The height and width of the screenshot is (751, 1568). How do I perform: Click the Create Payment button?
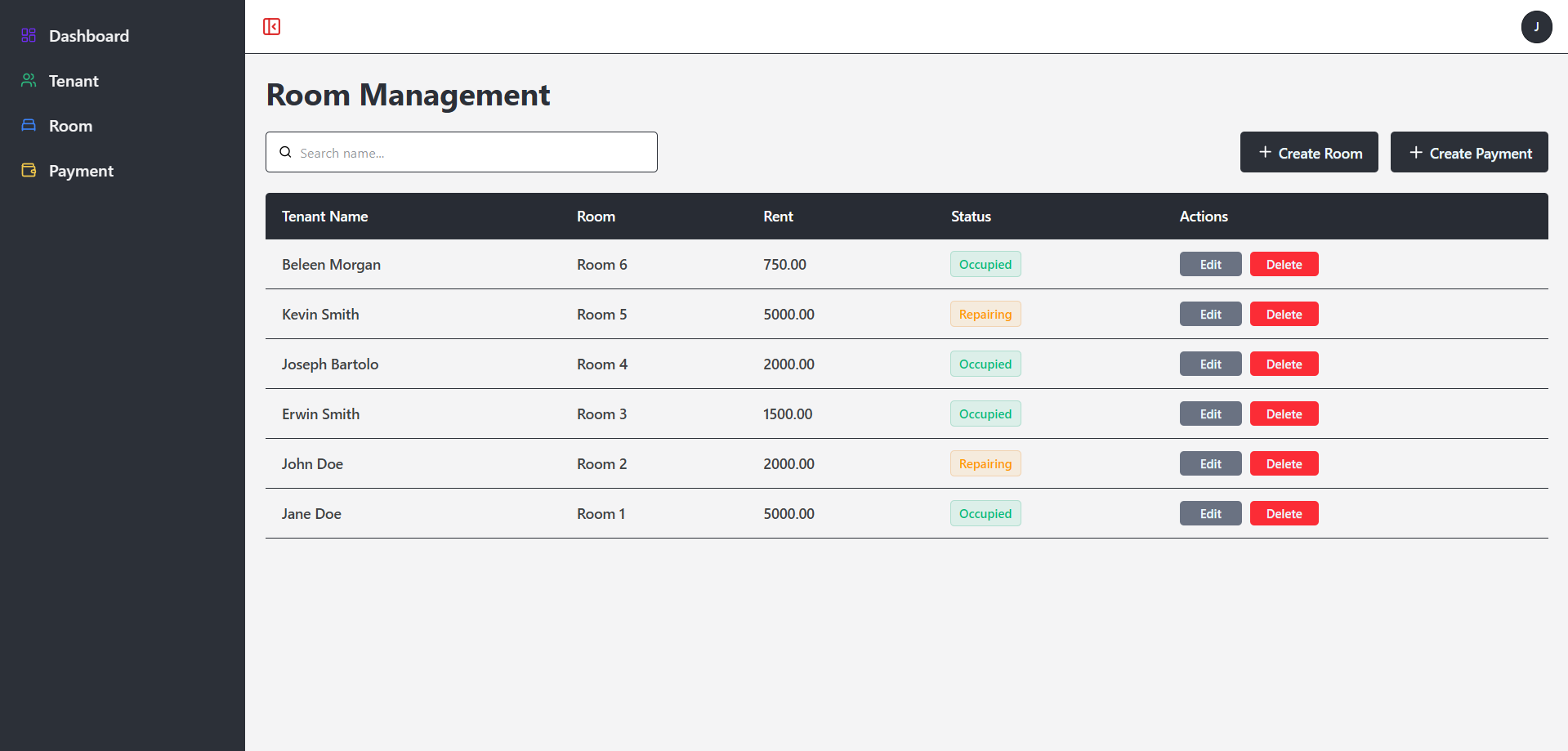coord(1469,152)
